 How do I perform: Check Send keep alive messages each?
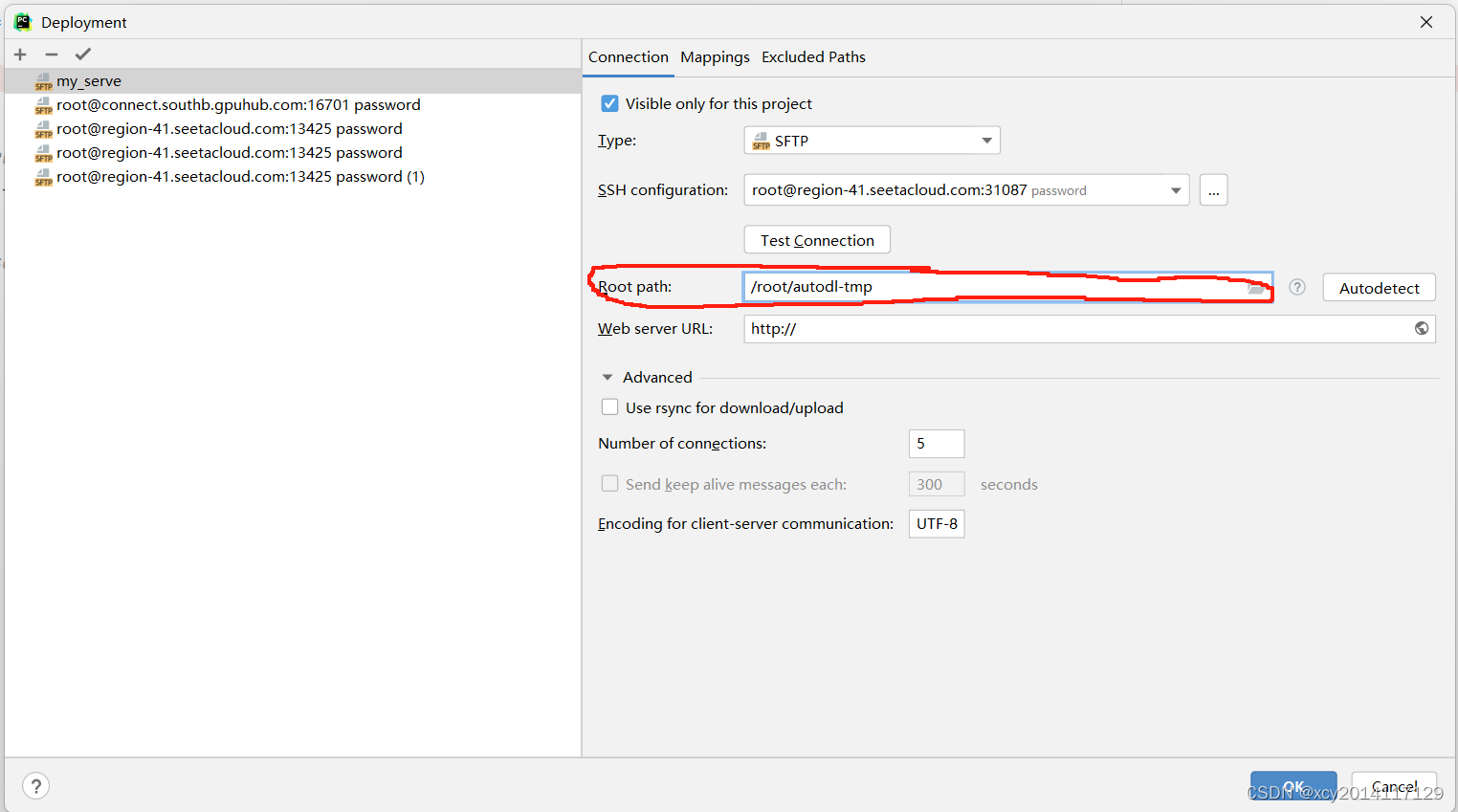pyautogui.click(x=609, y=483)
